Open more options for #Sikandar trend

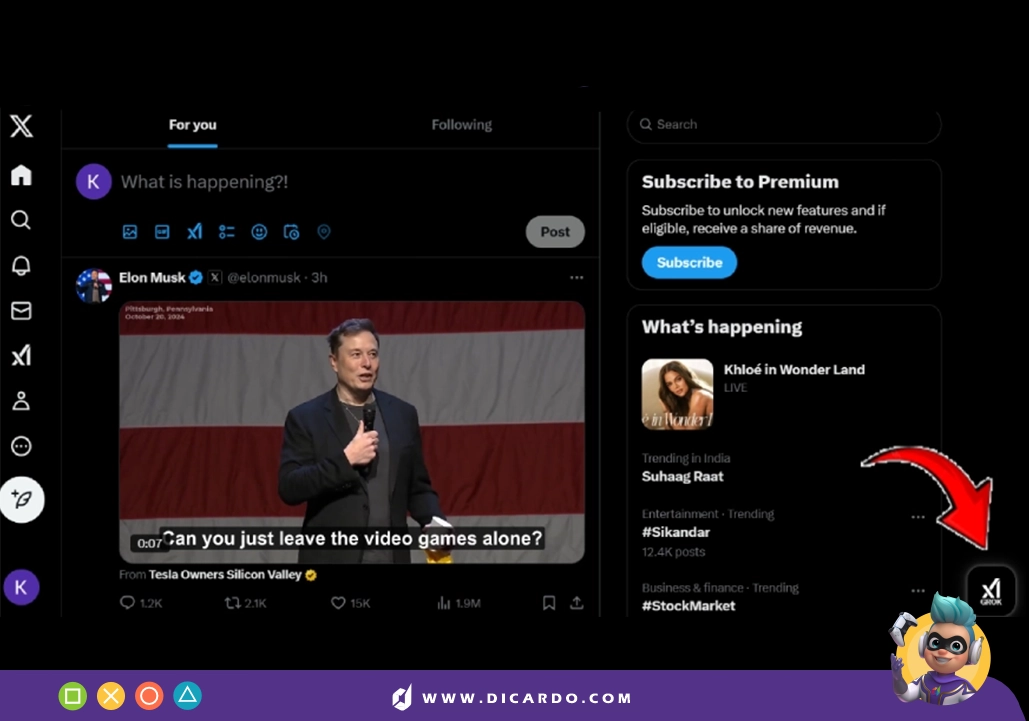(x=918, y=517)
